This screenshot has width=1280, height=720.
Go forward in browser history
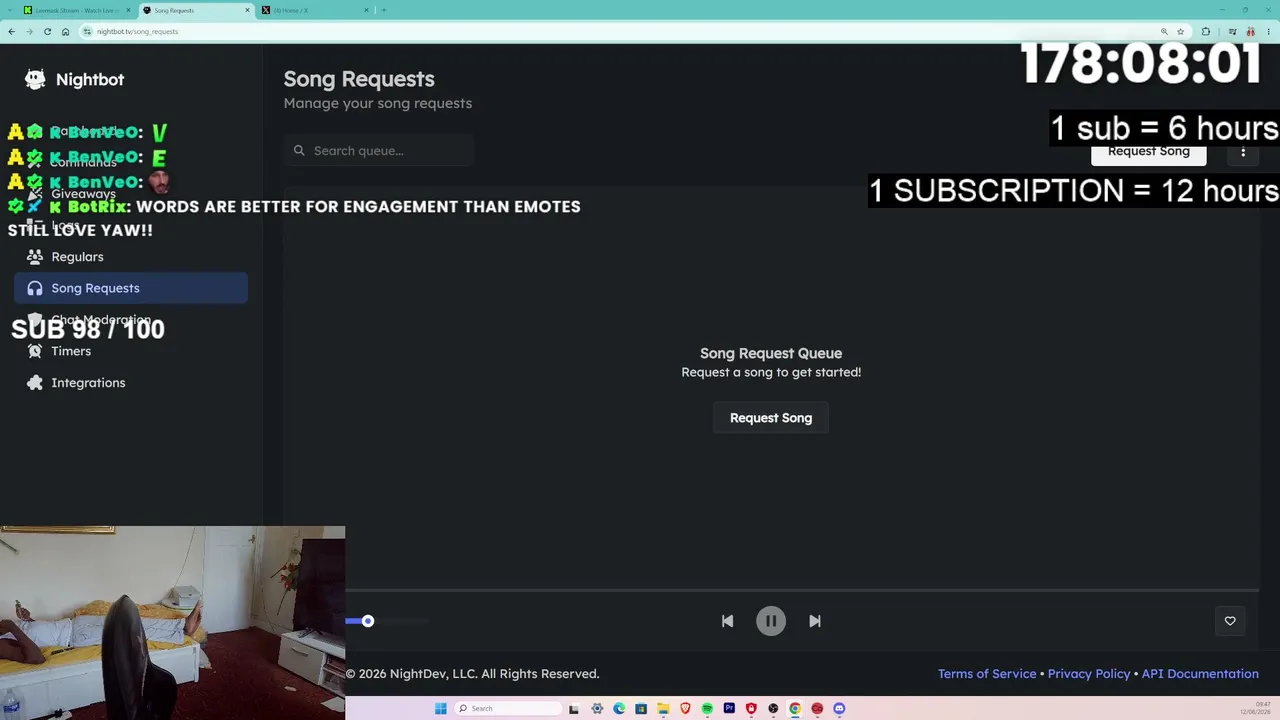(x=29, y=31)
